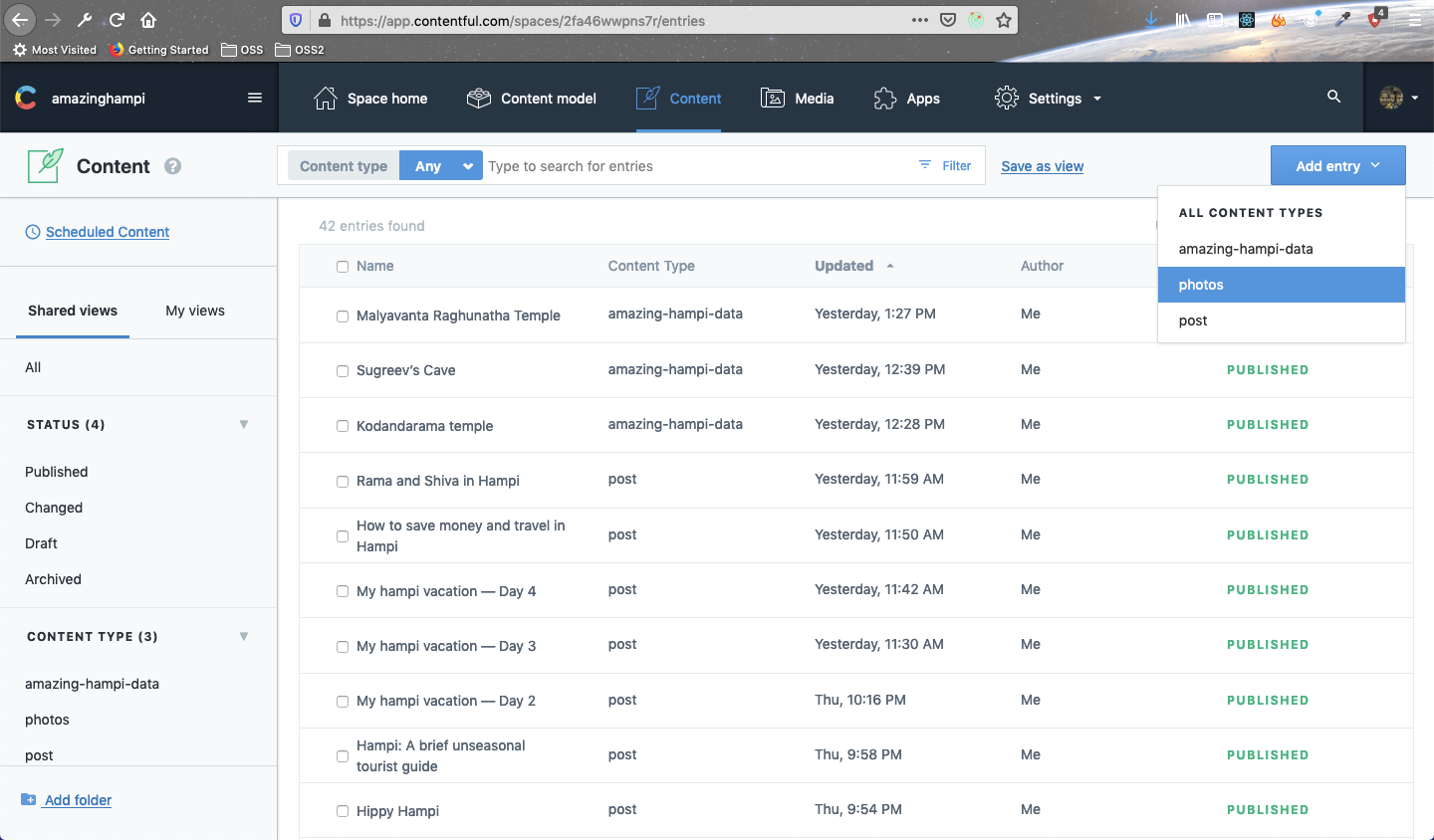Click the Pocket save icon
The image size is (1434, 840).
[948, 20]
